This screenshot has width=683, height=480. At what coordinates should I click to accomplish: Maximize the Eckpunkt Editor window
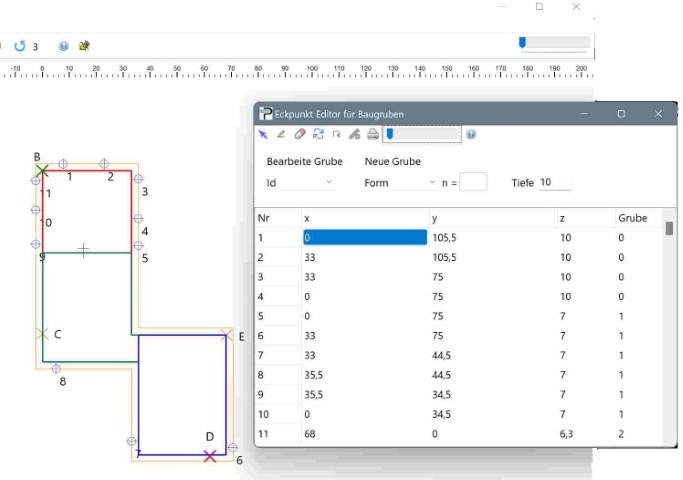[621, 114]
